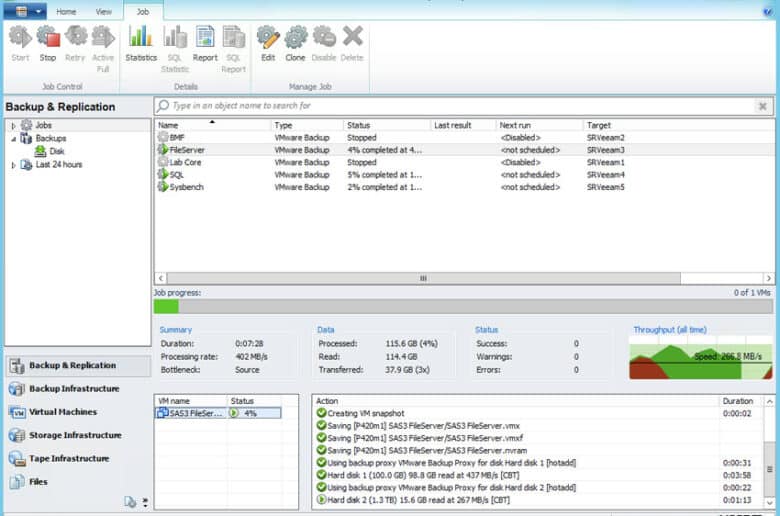
Task: Open navigation pane options chevron
Action: pyautogui.click(x=145, y=503)
